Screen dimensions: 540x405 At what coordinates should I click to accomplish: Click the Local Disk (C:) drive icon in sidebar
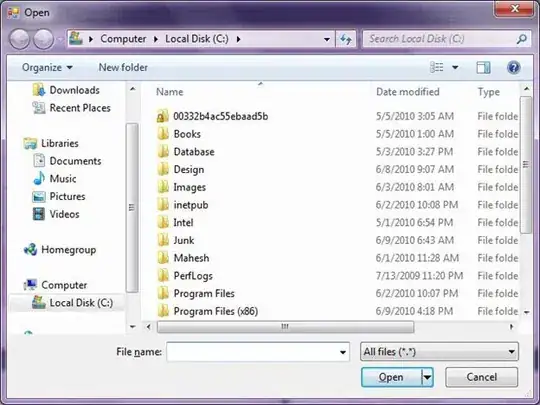39,302
